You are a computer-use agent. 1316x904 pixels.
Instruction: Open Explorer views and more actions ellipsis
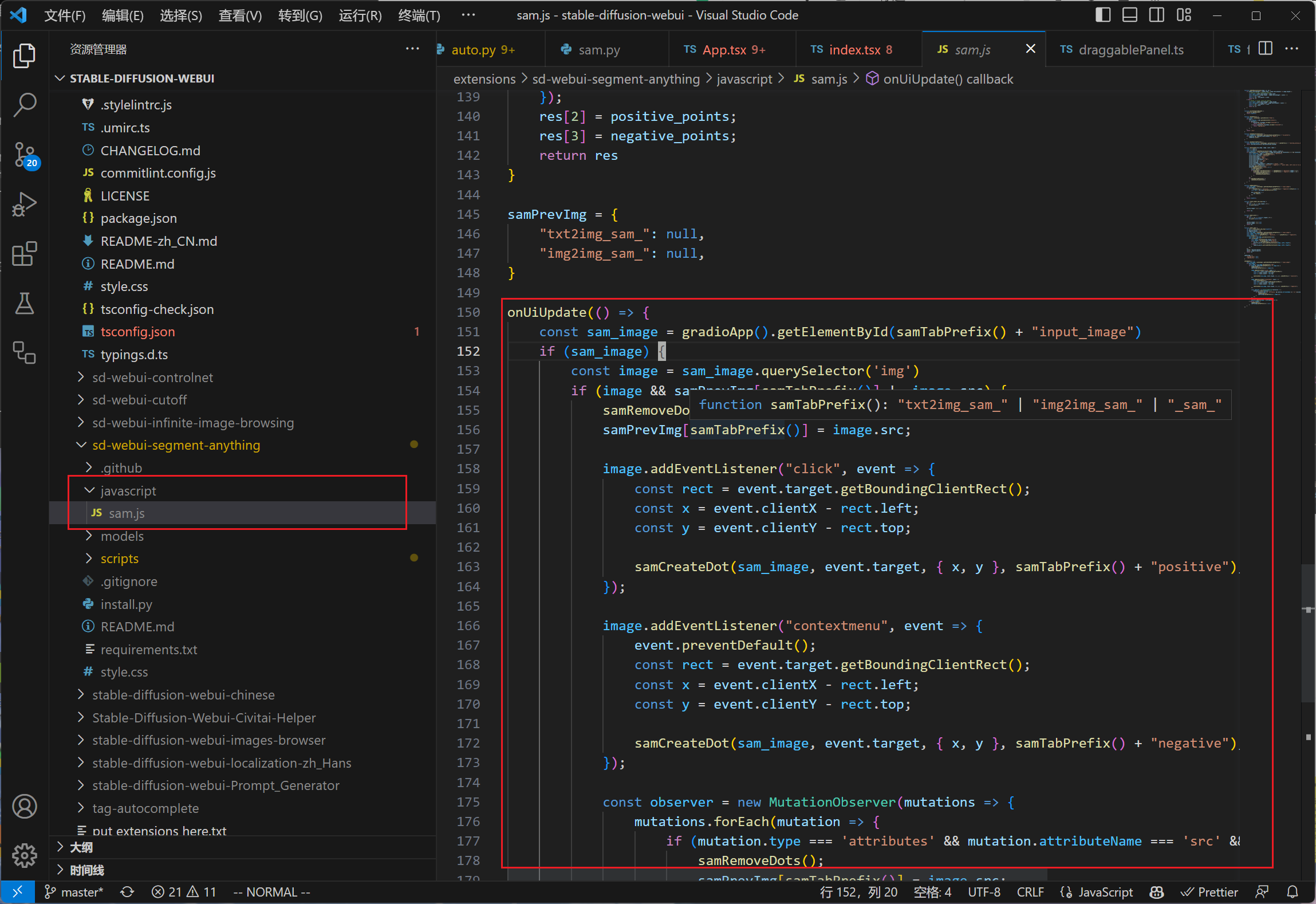412,49
